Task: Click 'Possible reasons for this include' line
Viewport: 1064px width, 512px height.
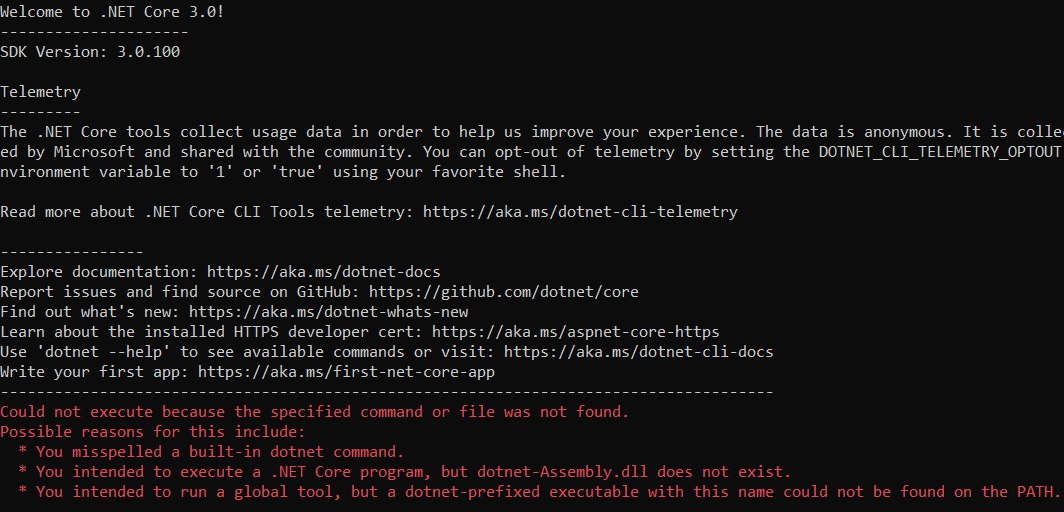Action: [153, 432]
